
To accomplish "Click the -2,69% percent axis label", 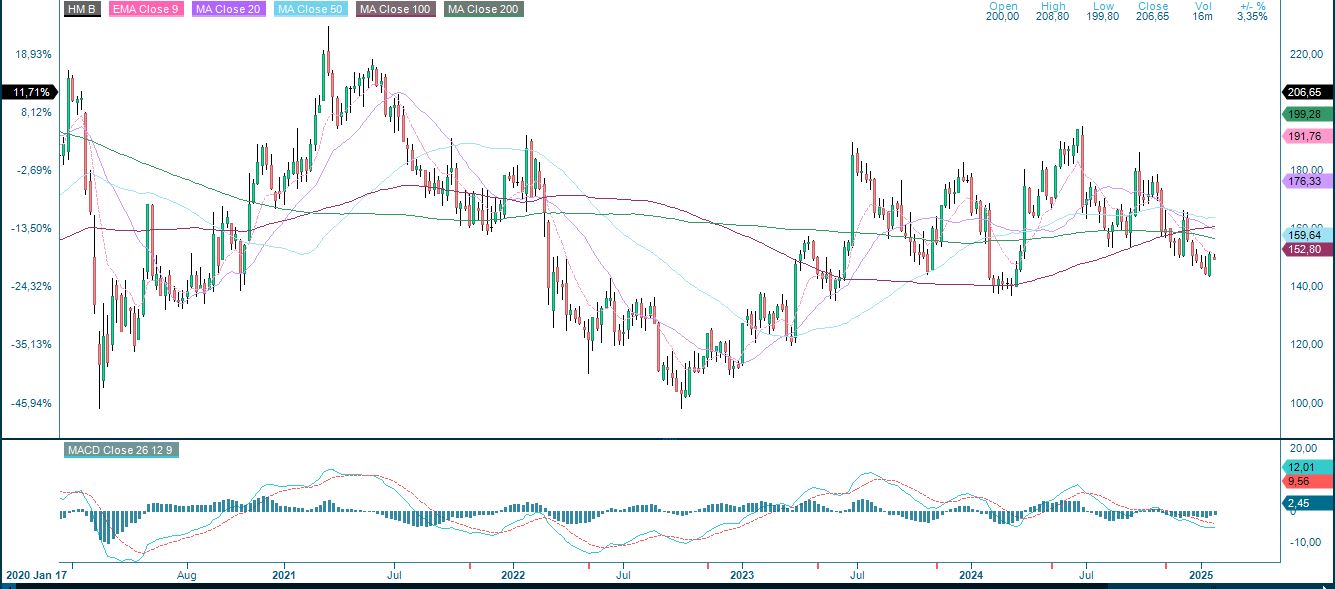I will click(36, 170).
